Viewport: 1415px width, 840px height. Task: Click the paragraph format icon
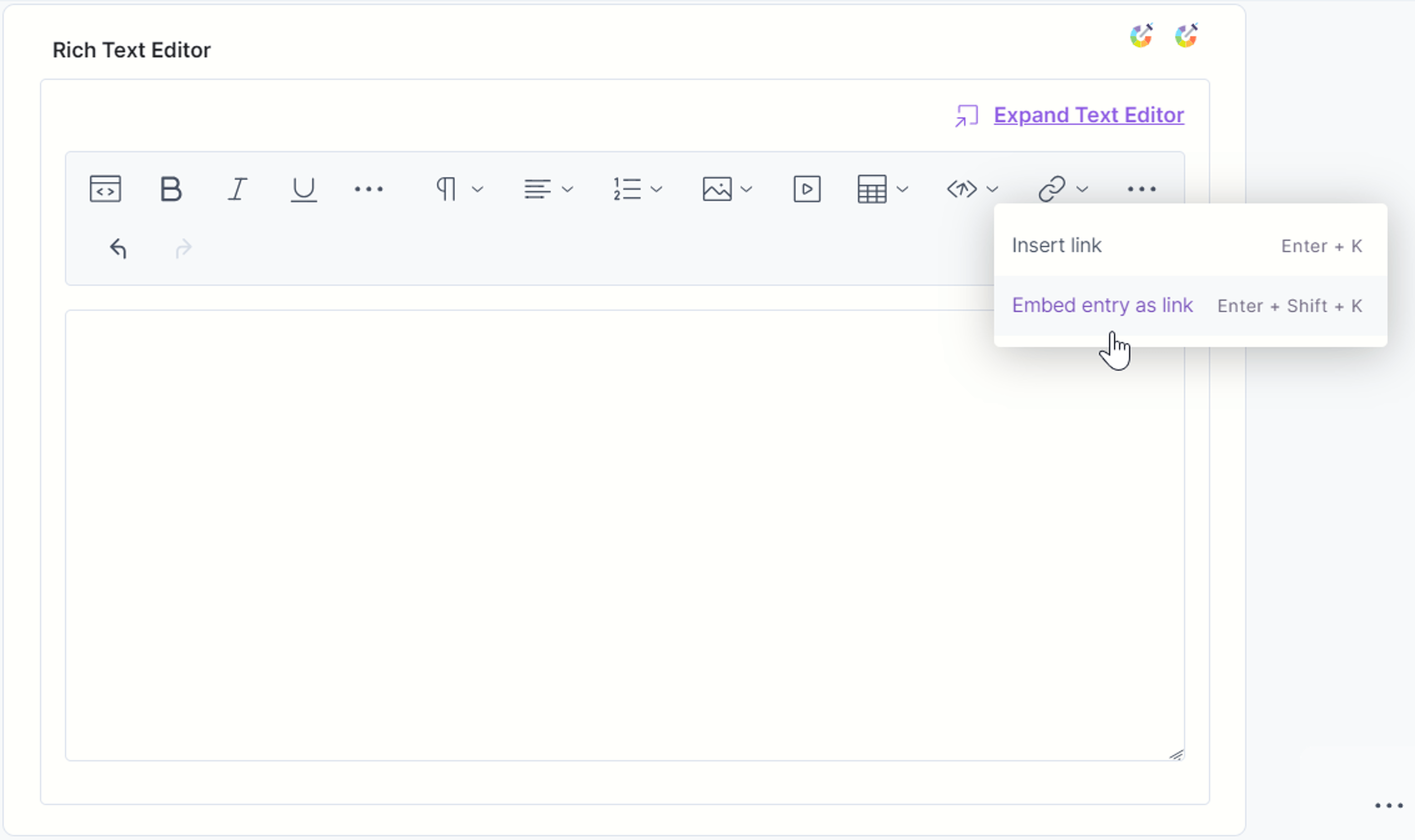coord(446,189)
